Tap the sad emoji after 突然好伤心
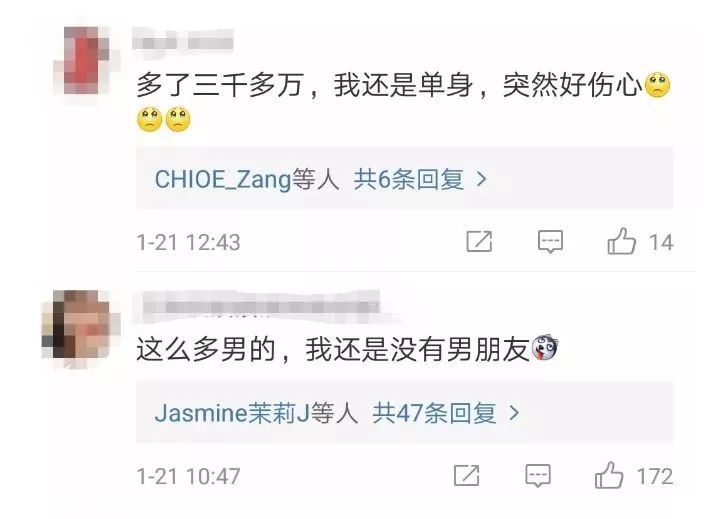The width and height of the screenshot is (704, 519). point(657,85)
